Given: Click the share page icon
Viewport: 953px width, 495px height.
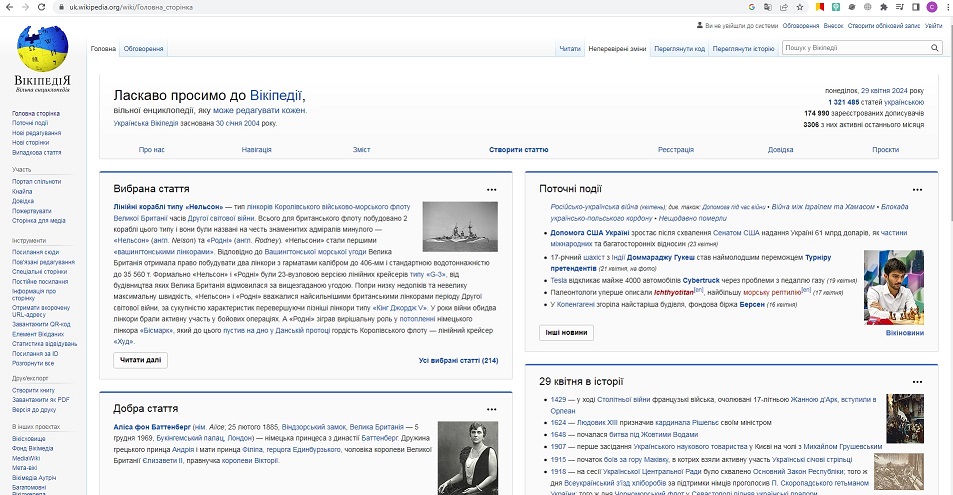Looking at the screenshot, I should click(x=784, y=7).
